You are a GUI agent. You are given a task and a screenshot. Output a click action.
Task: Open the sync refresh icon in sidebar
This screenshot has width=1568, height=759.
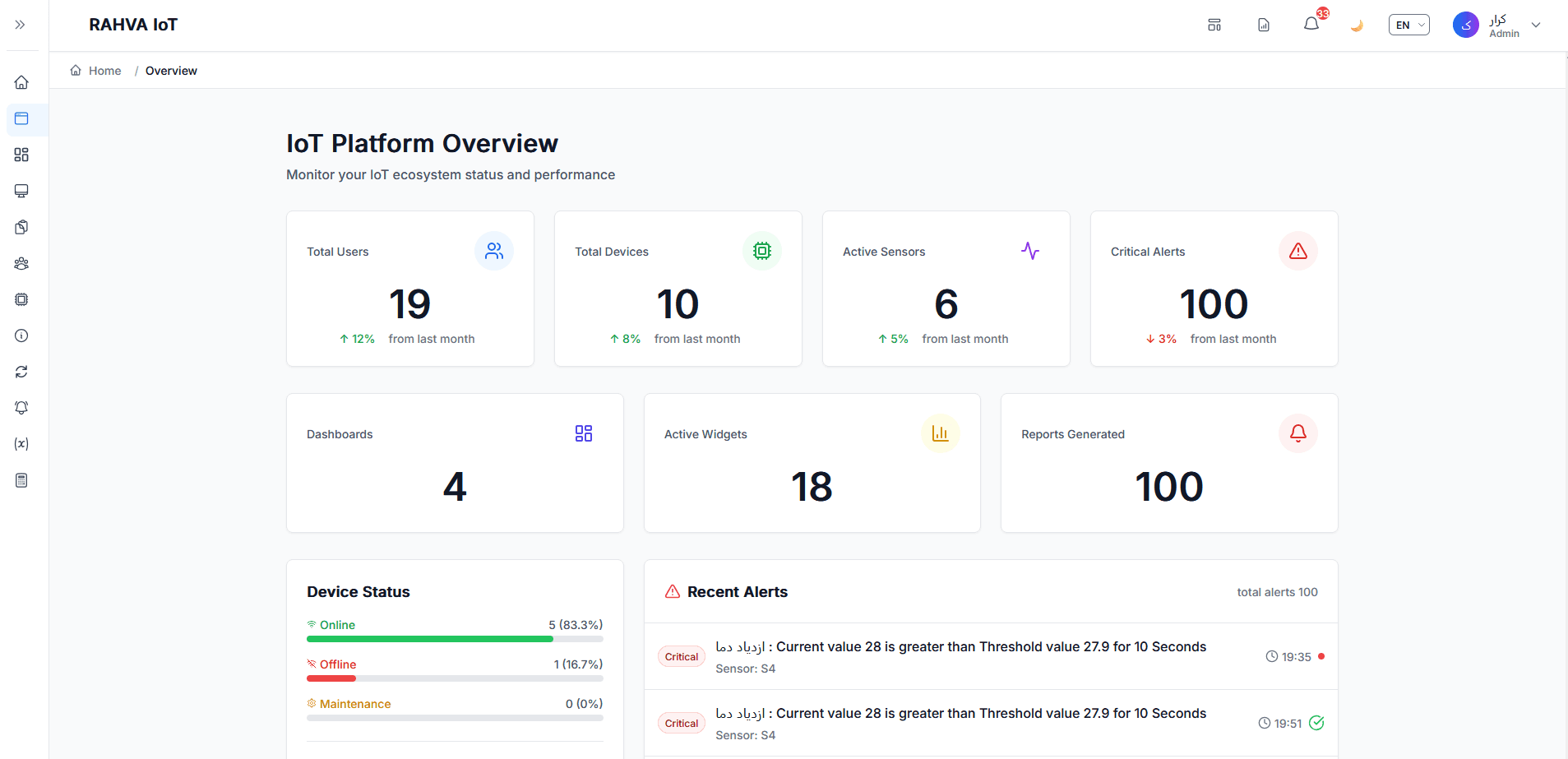[21, 372]
